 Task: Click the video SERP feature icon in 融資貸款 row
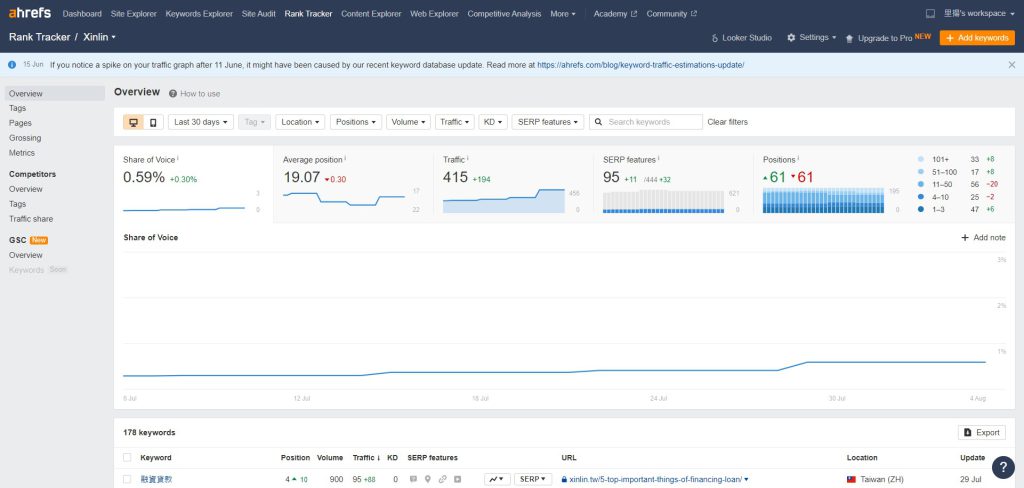[458, 479]
